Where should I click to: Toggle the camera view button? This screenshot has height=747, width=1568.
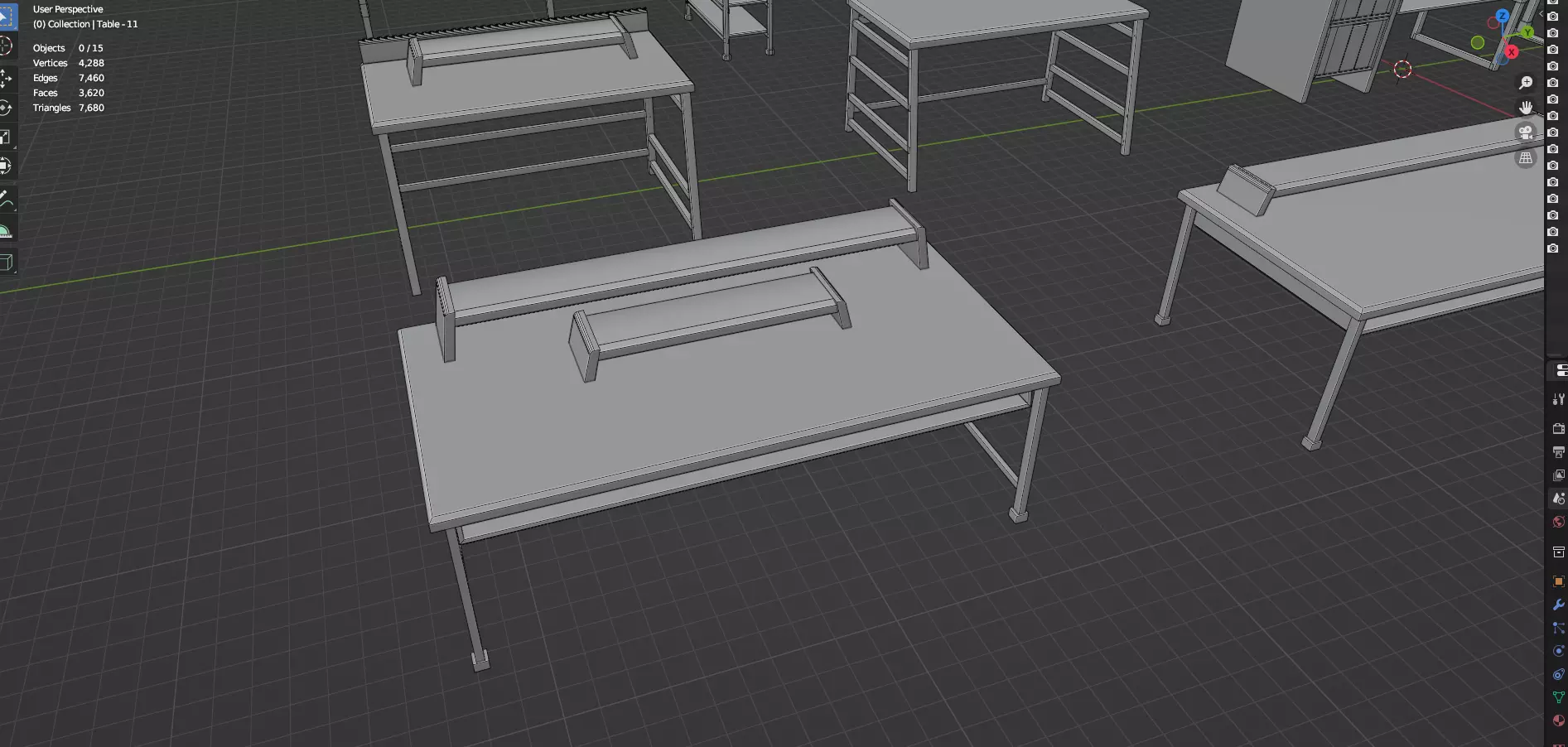click(1526, 133)
